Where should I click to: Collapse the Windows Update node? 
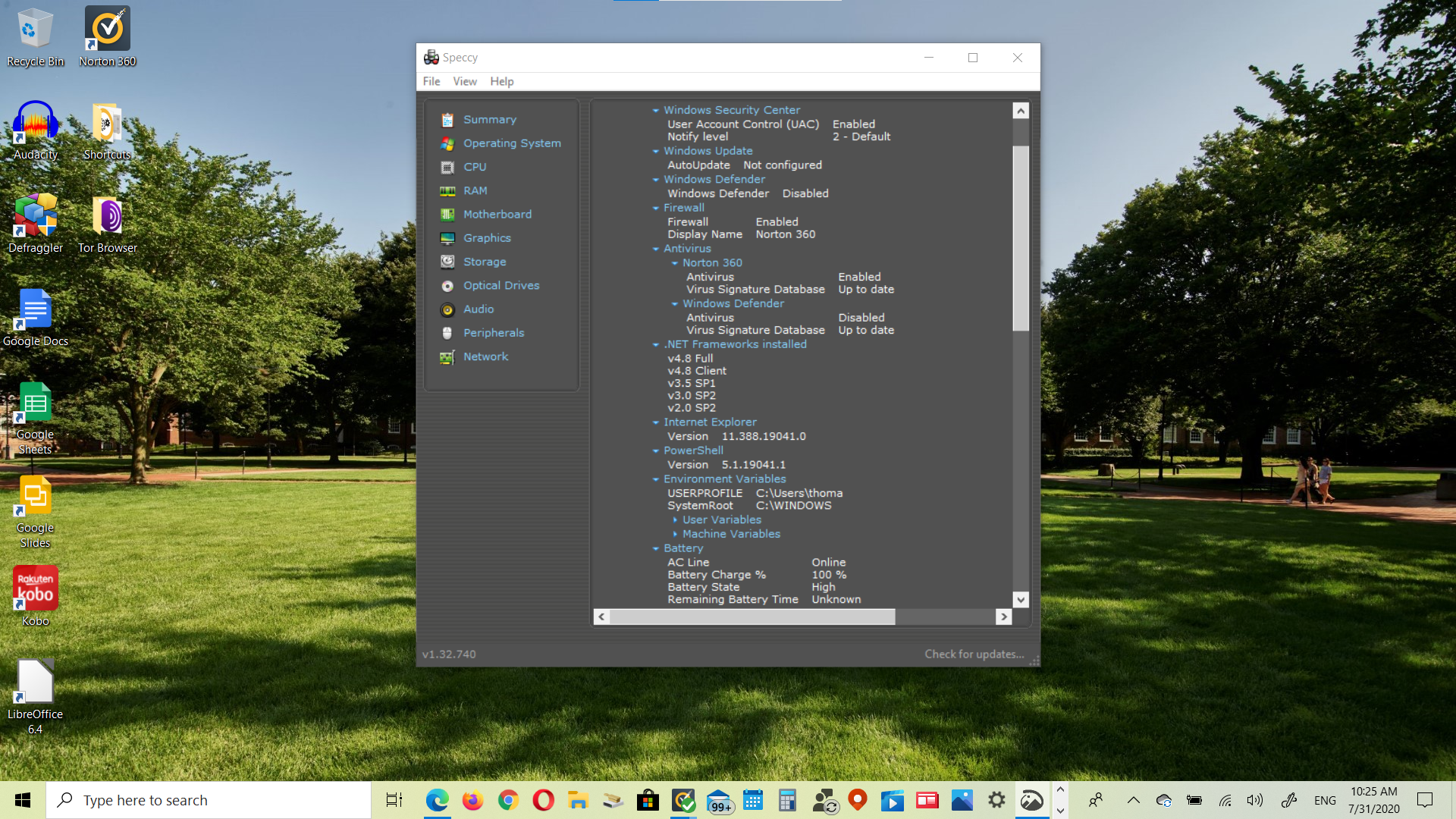656,152
